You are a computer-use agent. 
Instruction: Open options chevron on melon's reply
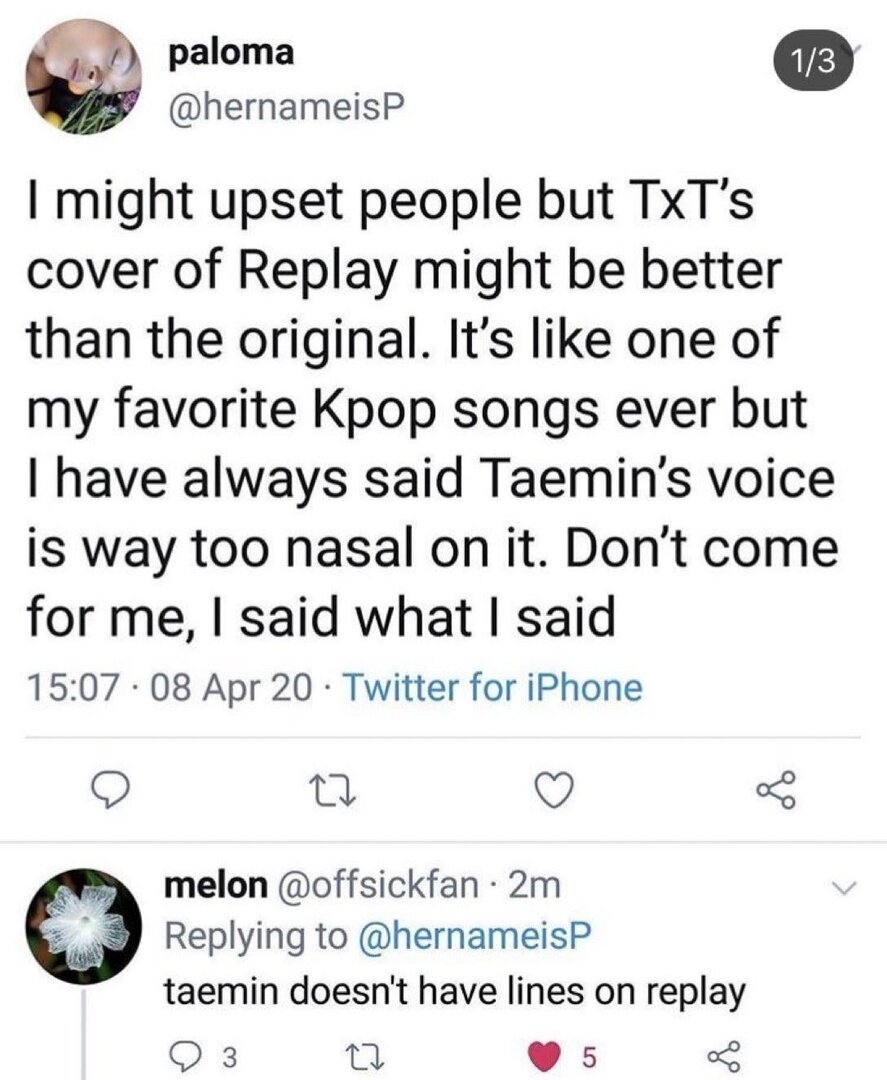click(843, 887)
